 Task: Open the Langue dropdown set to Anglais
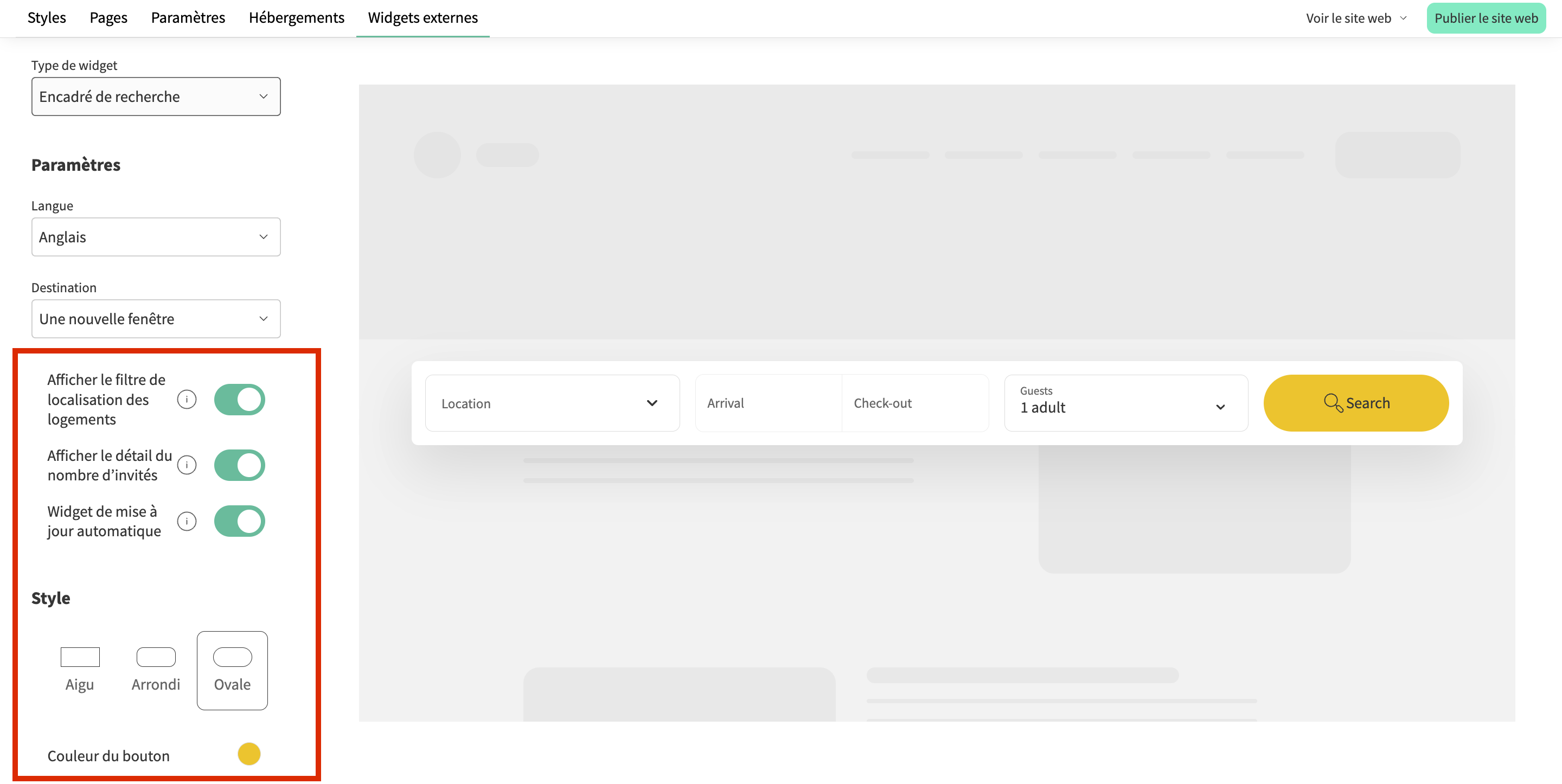point(156,237)
